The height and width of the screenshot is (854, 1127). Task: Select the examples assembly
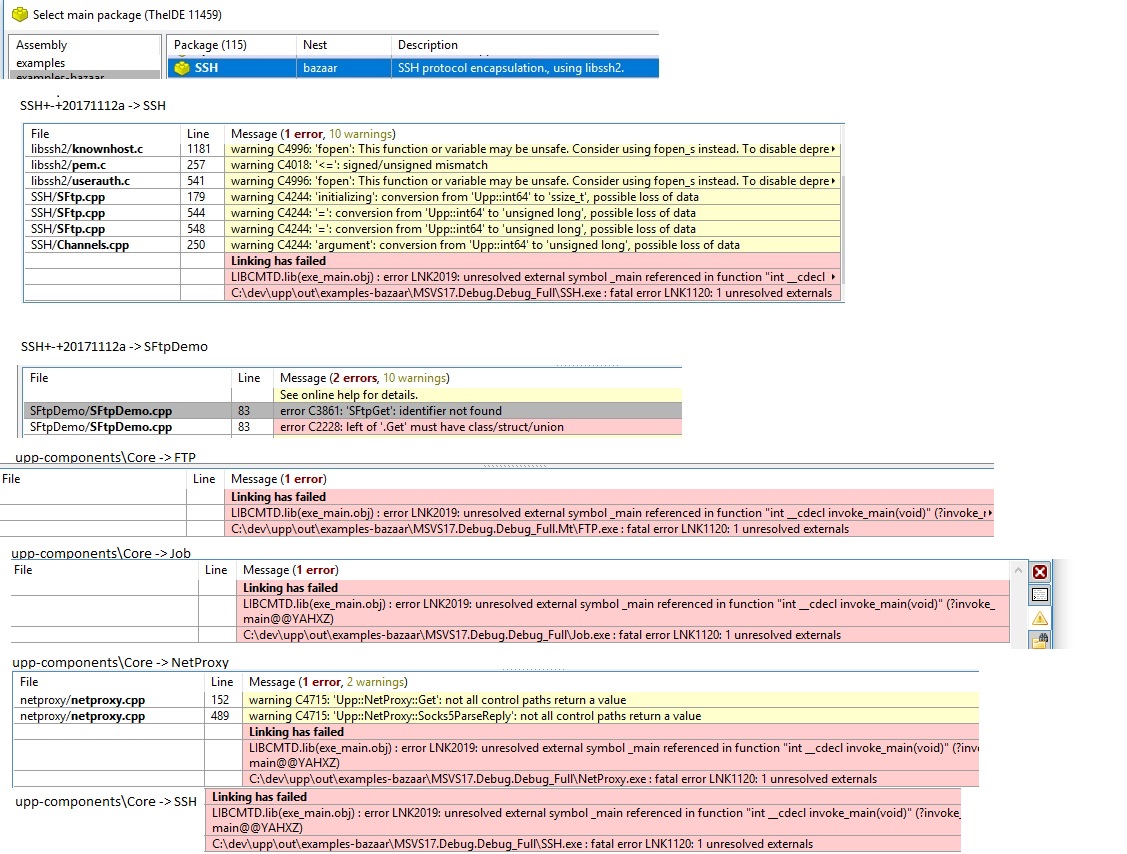point(41,63)
